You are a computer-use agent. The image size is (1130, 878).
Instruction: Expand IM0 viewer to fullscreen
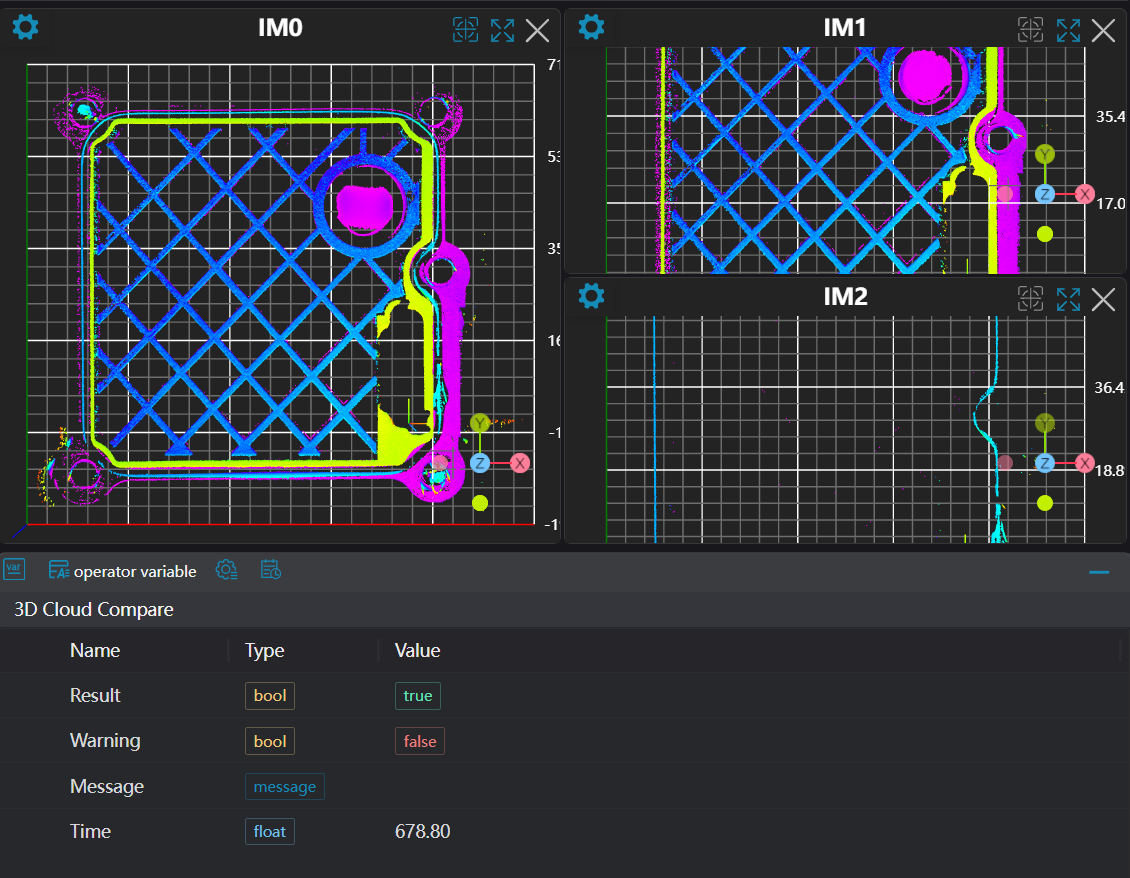pyautogui.click(x=502, y=30)
